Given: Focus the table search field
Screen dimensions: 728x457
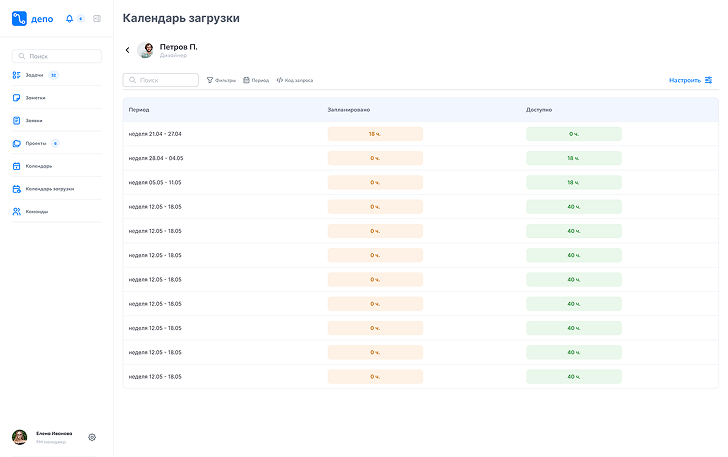Looking at the screenshot, I should (x=161, y=80).
